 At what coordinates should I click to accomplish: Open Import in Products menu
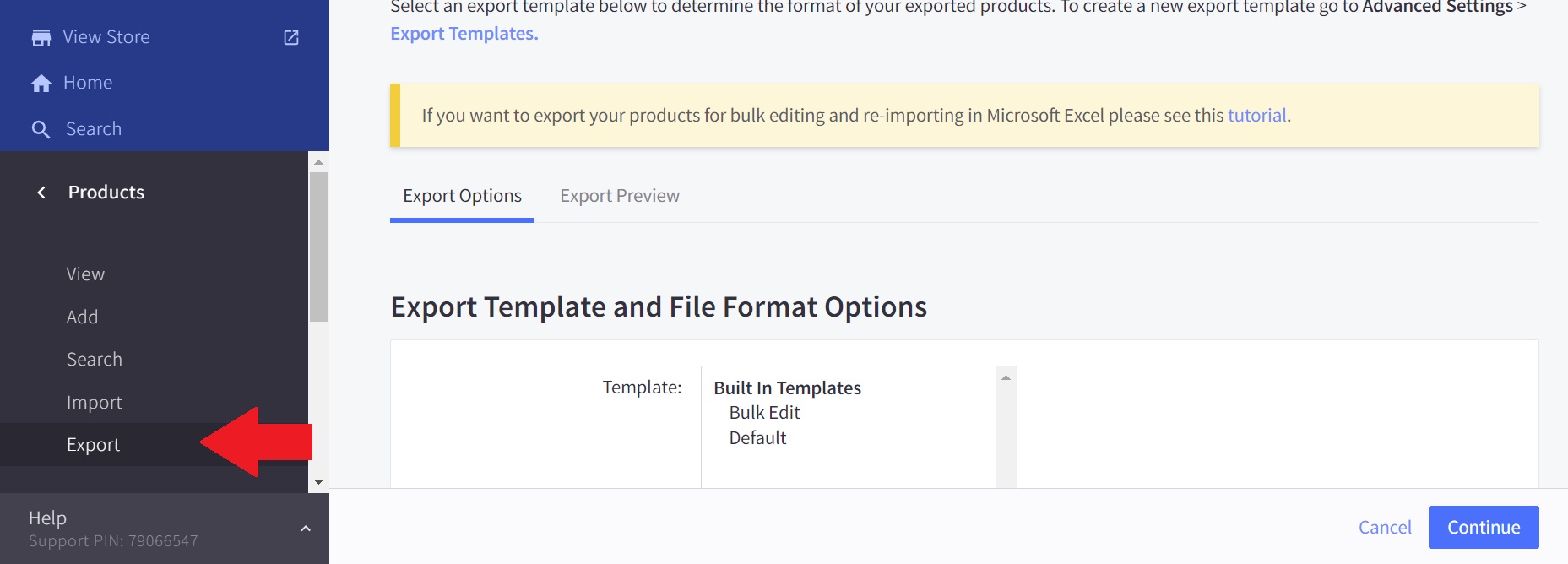click(x=94, y=403)
